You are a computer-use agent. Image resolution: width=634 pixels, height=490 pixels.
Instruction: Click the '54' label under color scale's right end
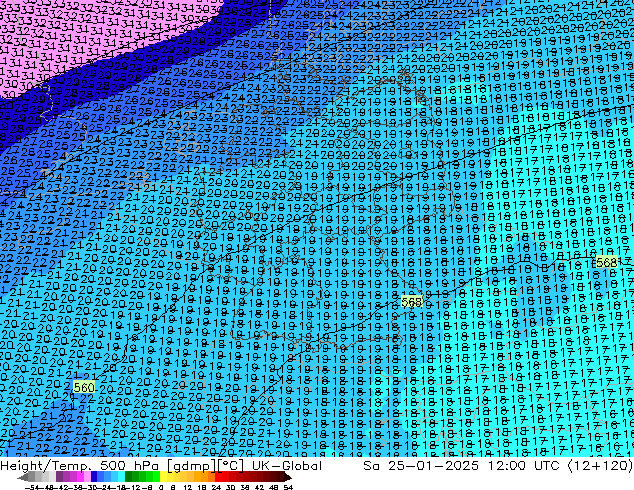pos(288,487)
